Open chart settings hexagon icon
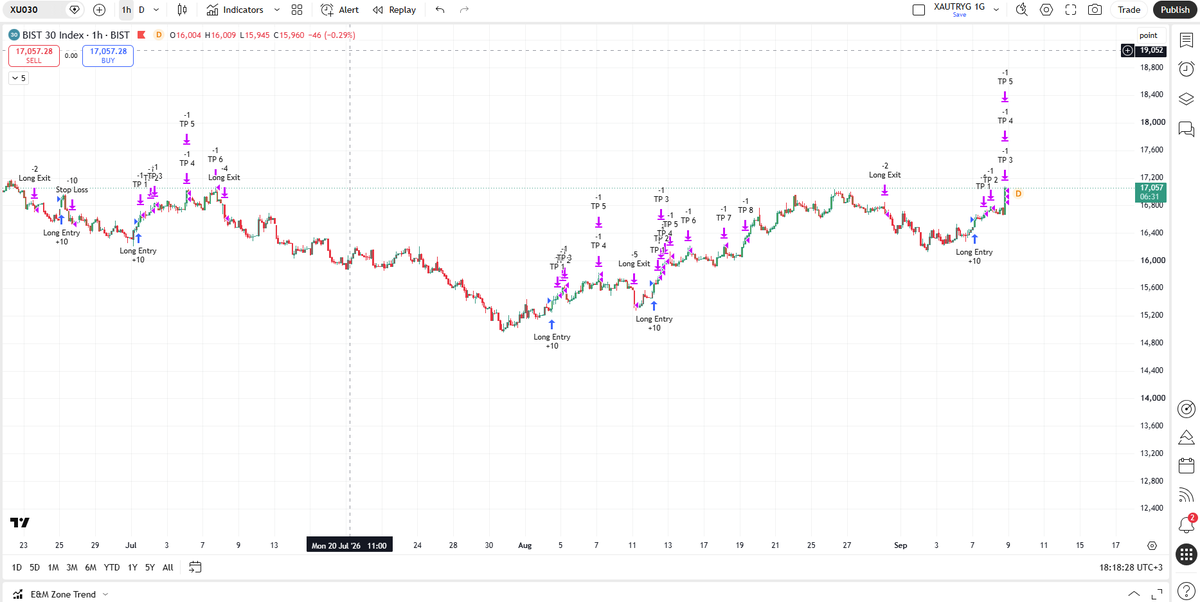The height and width of the screenshot is (602, 1200). (1046, 10)
